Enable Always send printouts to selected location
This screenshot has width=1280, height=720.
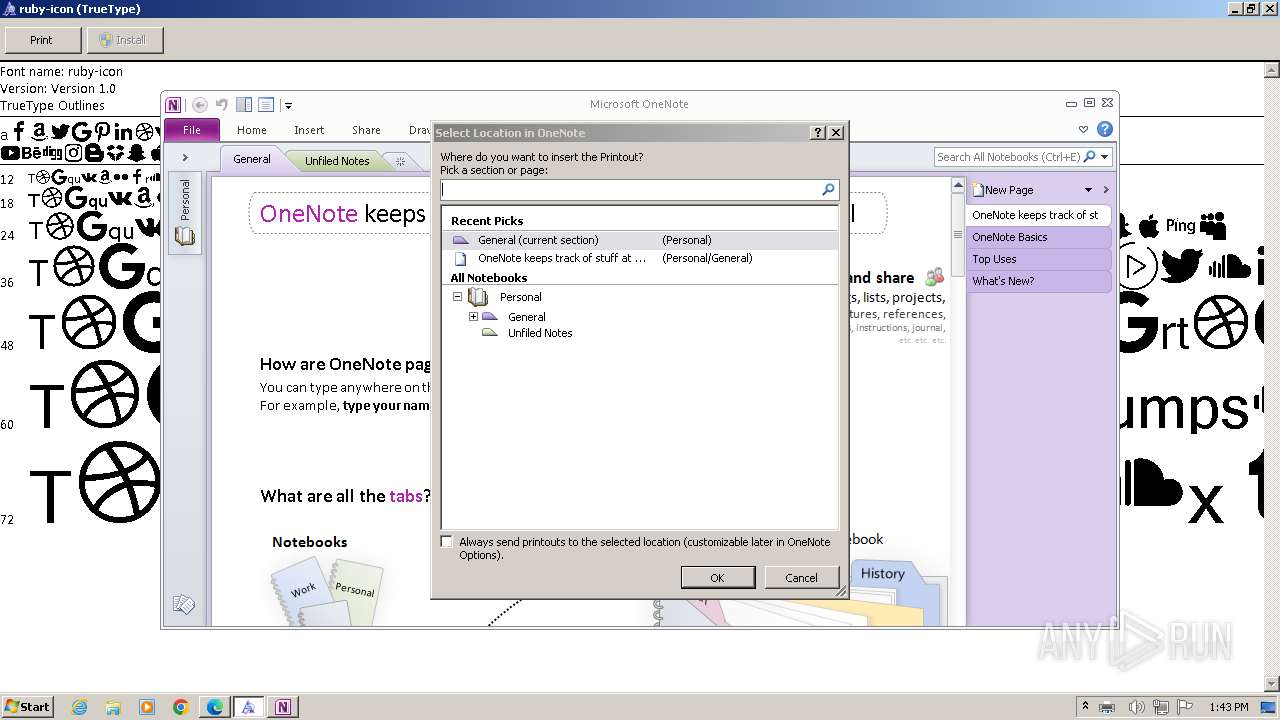point(447,542)
